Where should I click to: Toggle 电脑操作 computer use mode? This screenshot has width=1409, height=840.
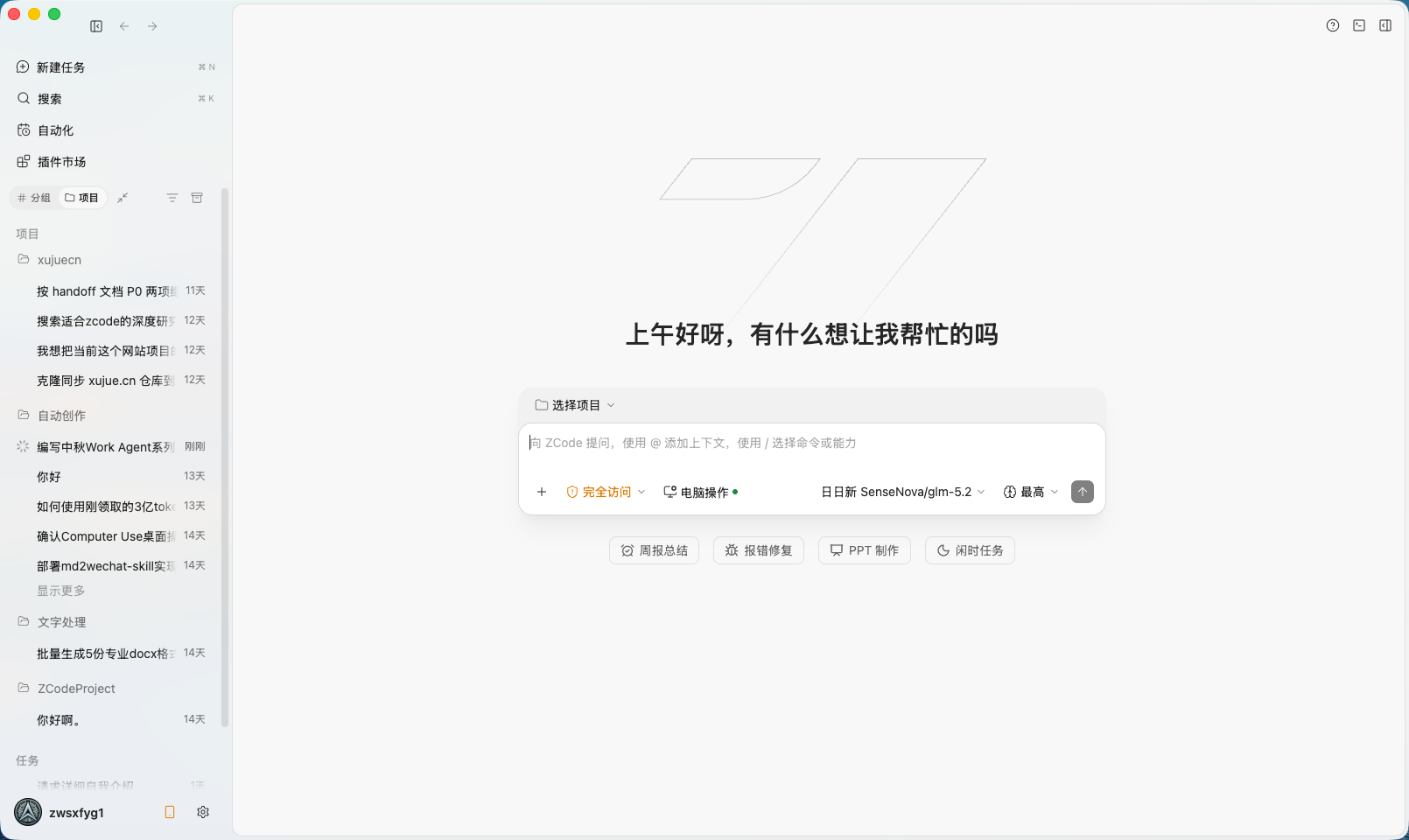pos(701,492)
